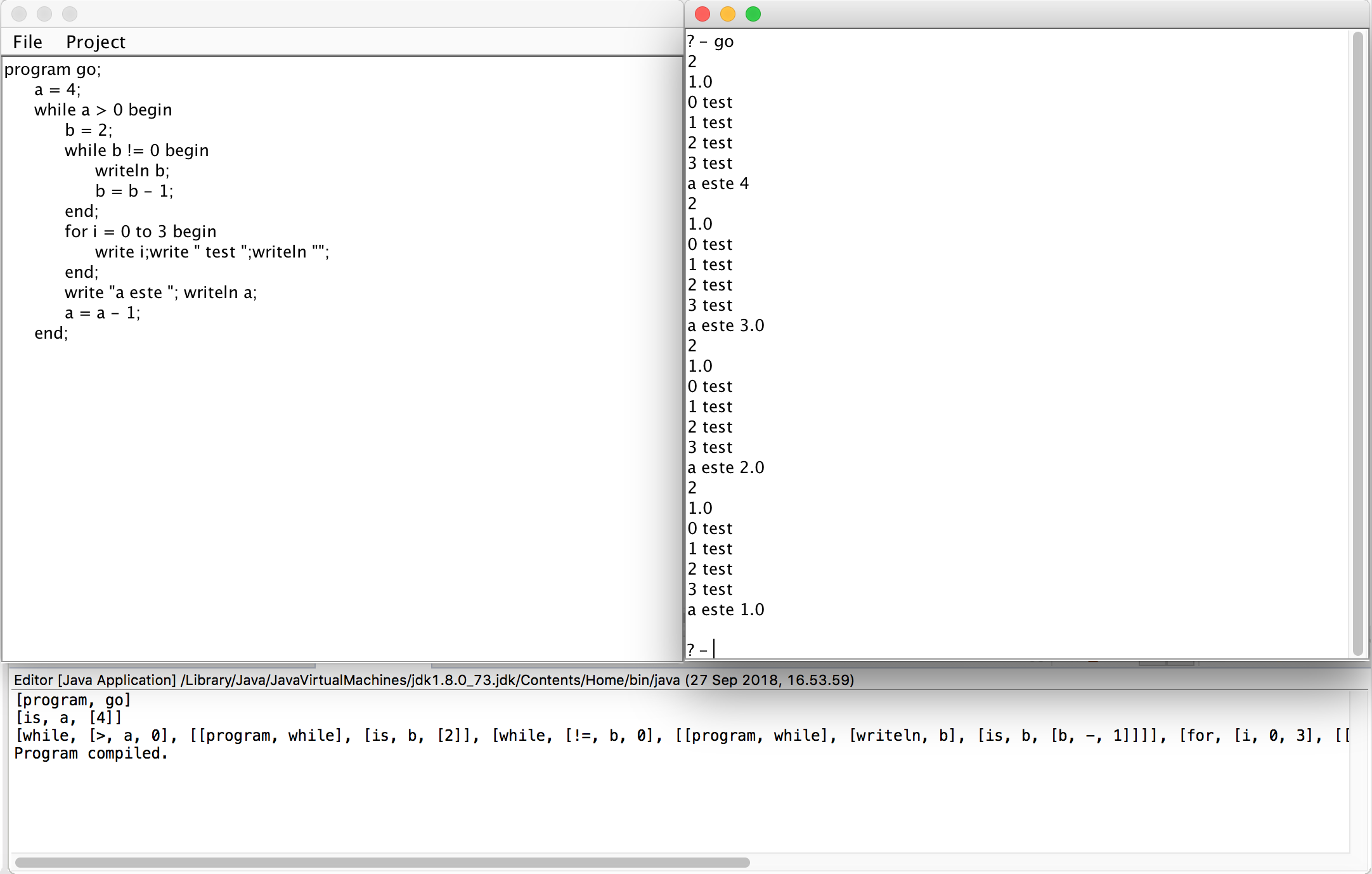Click the 'a este 1.0' output line
1372x874 pixels.
tap(726, 610)
